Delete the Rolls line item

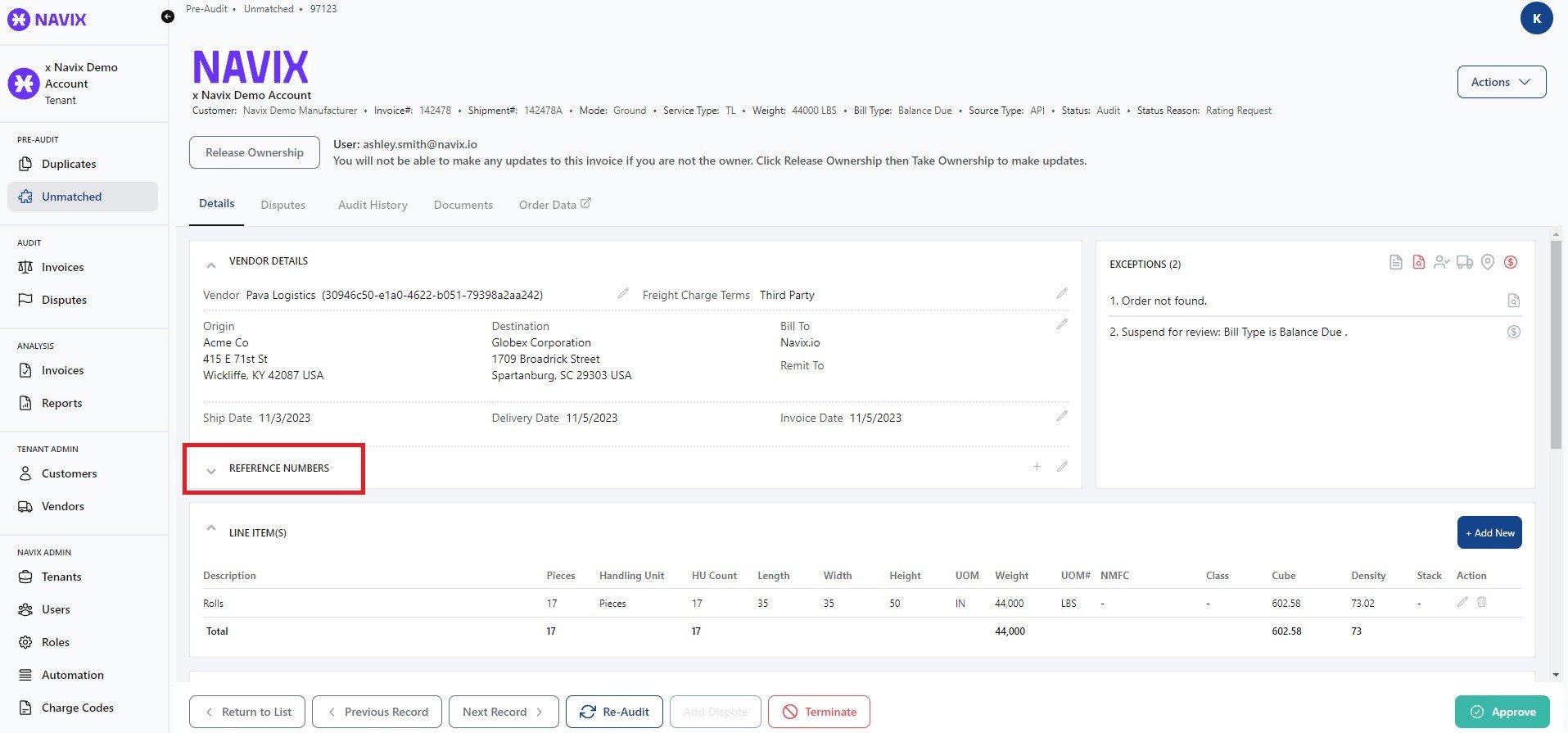pyautogui.click(x=1481, y=602)
